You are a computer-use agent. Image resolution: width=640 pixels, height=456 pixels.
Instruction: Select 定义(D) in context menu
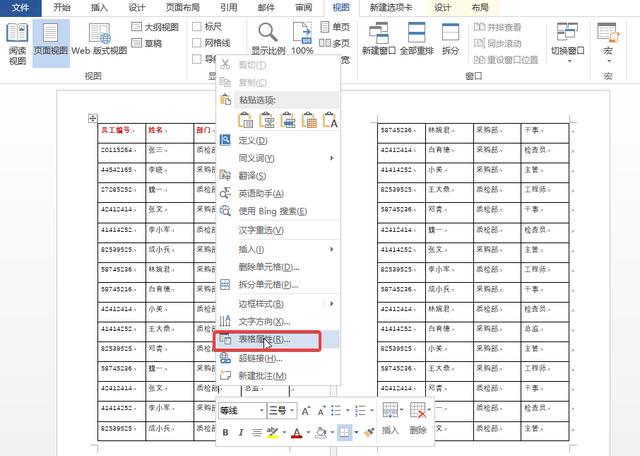pyautogui.click(x=278, y=140)
